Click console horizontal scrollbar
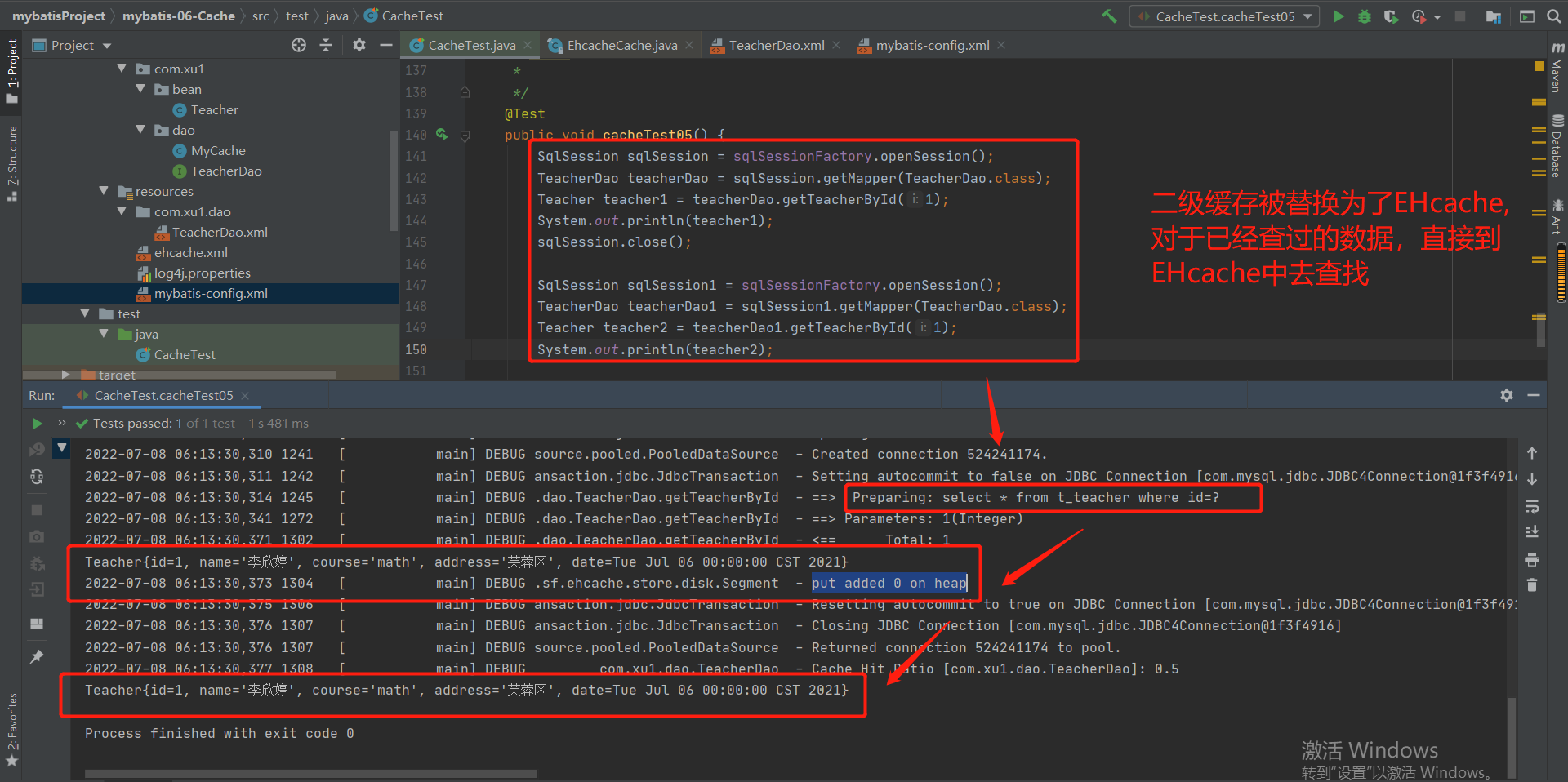1568x782 pixels. (x=310, y=773)
